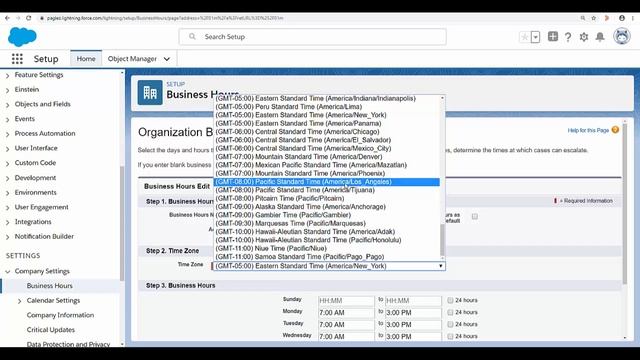Check Wednesday 24 hours checkbox
The width and height of the screenshot is (640, 360).
(450, 336)
